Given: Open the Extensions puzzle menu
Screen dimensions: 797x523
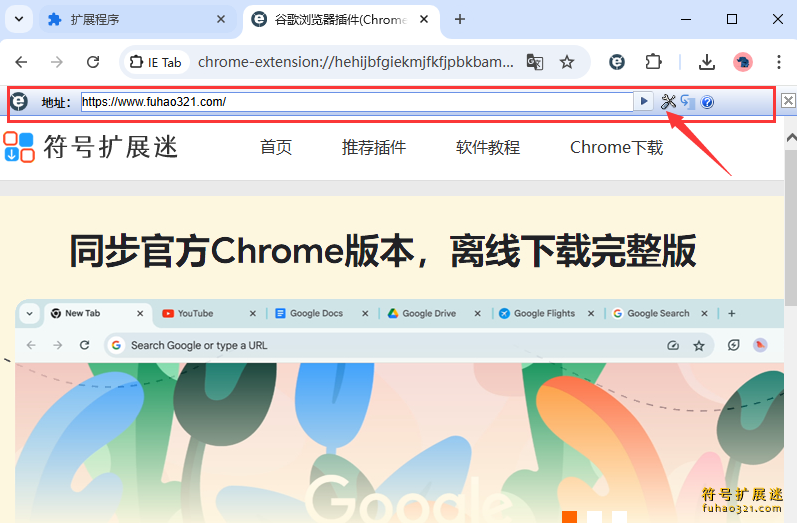Looking at the screenshot, I should (653, 62).
